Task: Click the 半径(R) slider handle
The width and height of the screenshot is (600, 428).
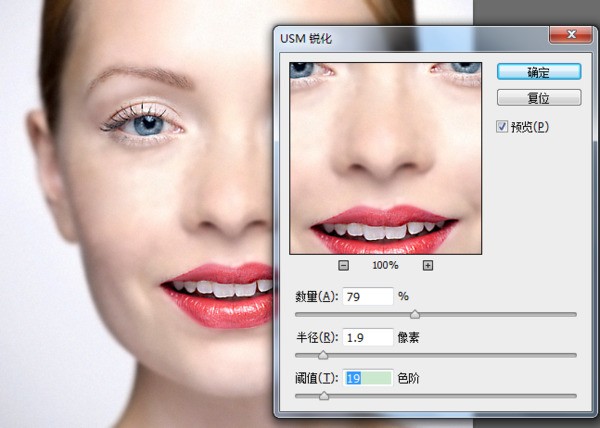Action: (x=323, y=355)
